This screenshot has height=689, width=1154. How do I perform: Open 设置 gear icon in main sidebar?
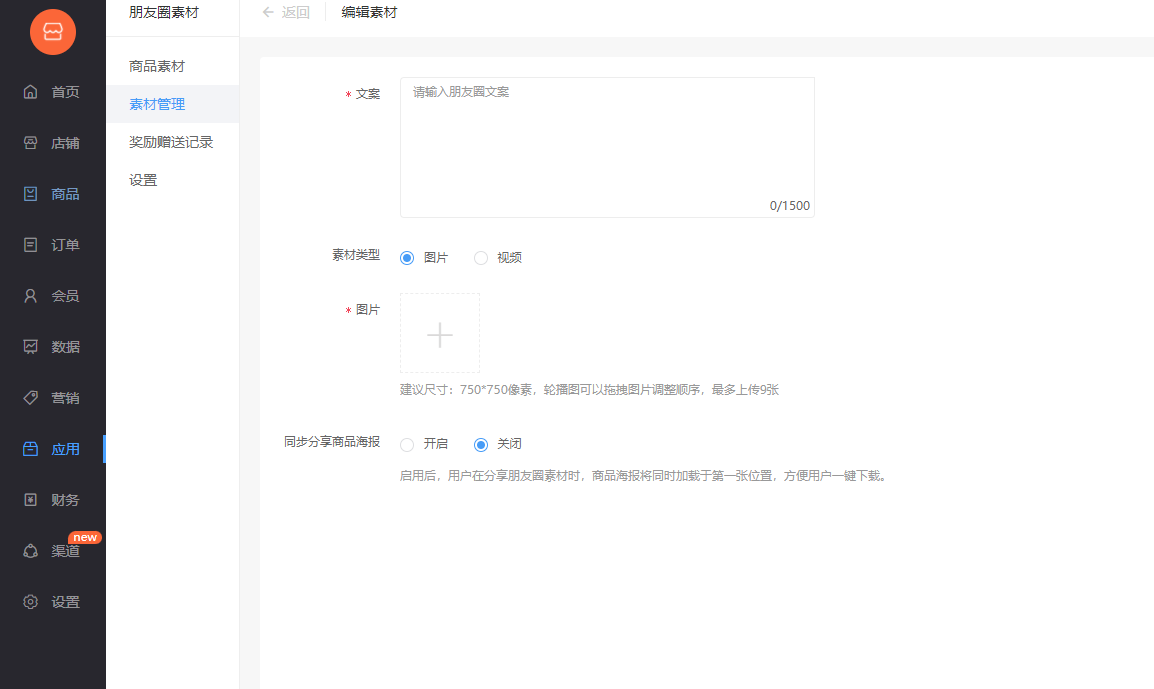click(x=30, y=602)
